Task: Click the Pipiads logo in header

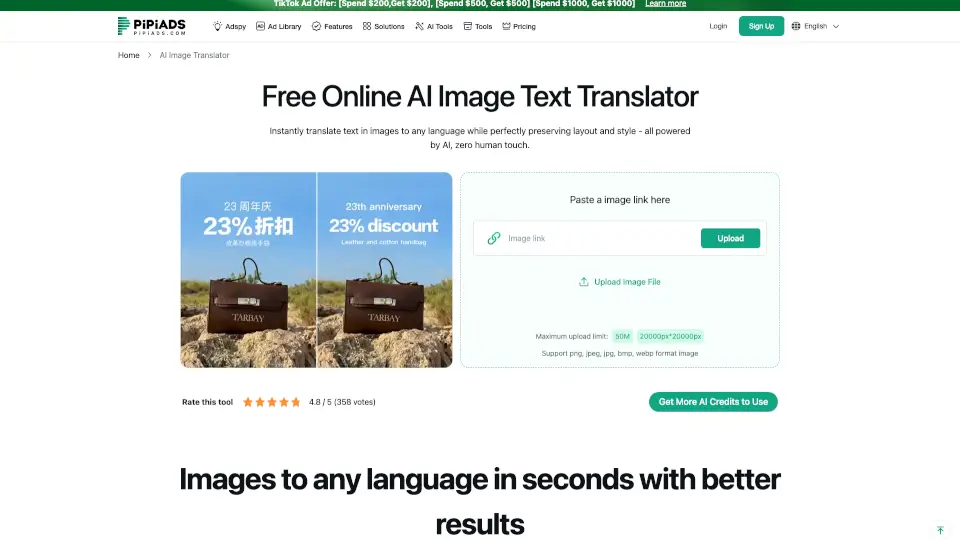Action: point(151,26)
